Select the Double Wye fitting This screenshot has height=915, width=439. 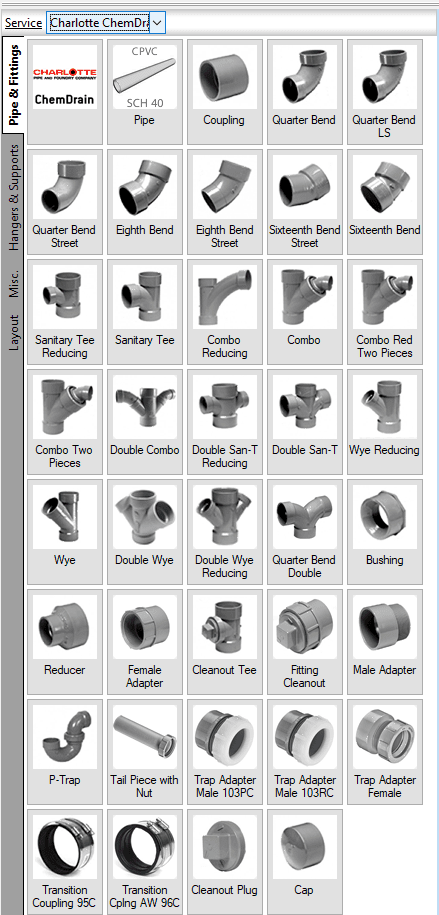145,532
